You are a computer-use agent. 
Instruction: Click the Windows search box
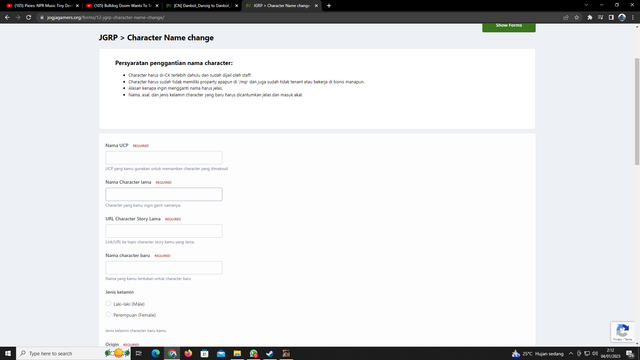click(x=73, y=353)
